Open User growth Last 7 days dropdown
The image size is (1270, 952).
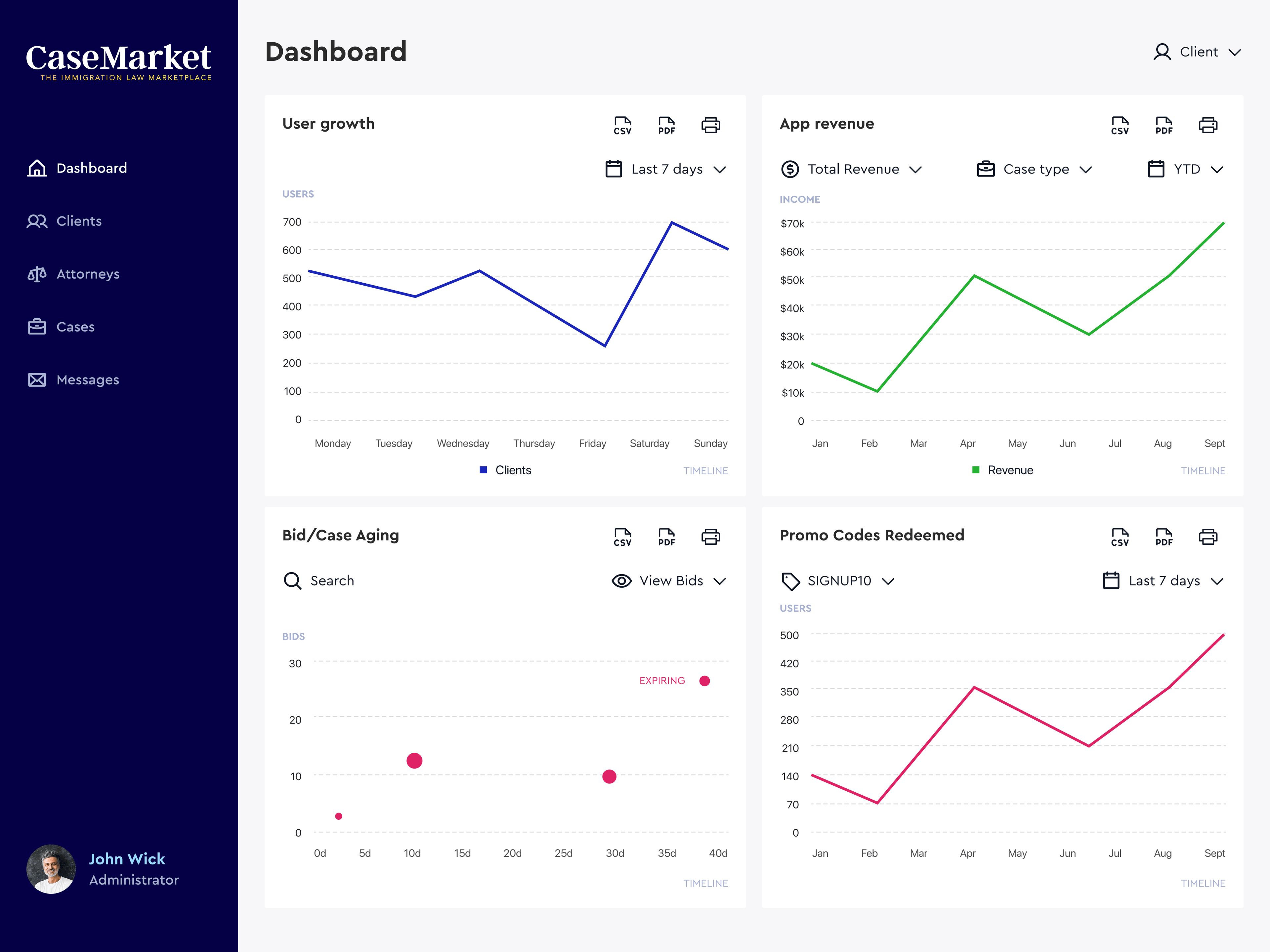pos(666,169)
